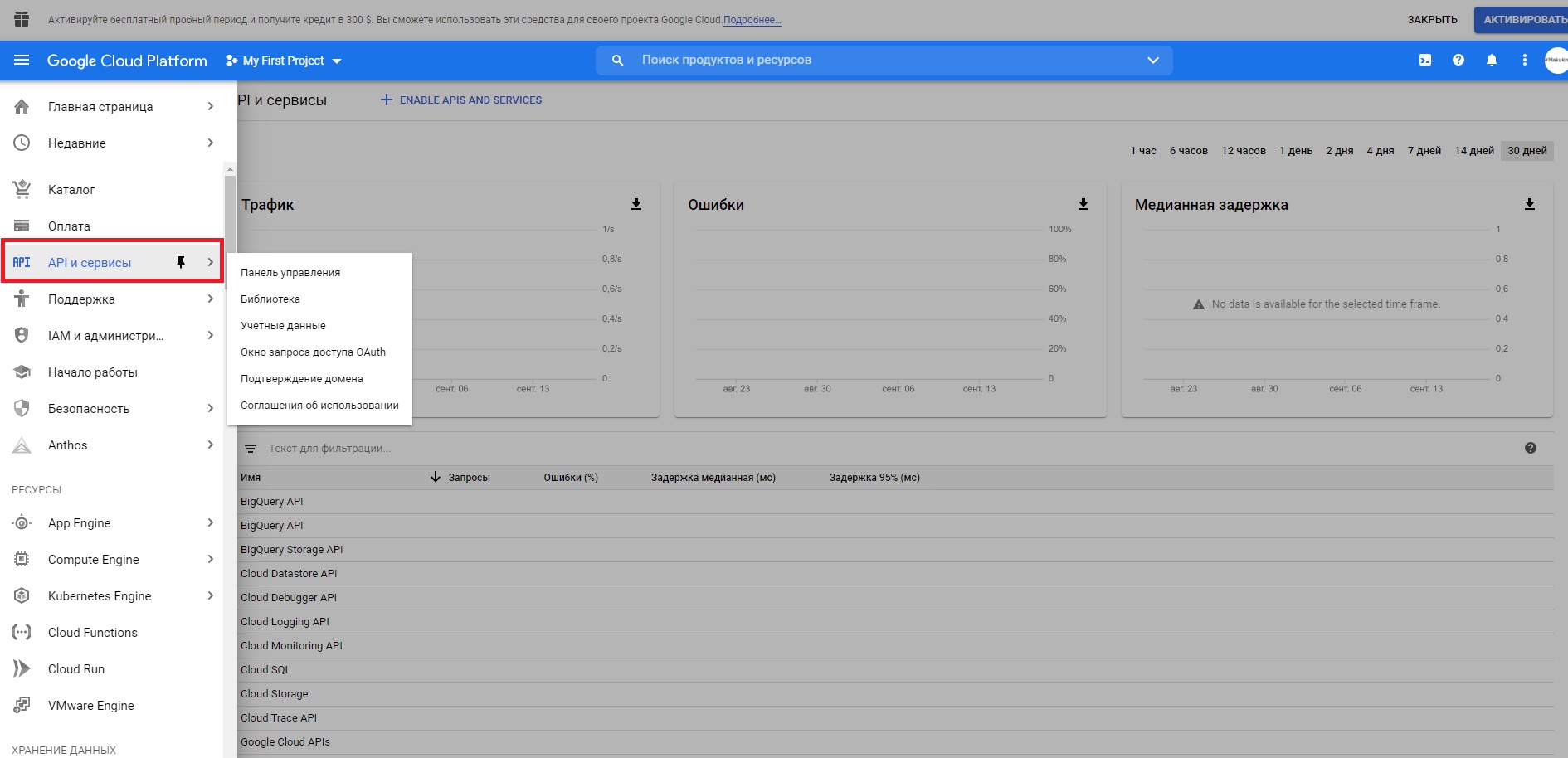Click ЗАКРЫТЬ in the promo banner
Viewport: 1568px width, 758px height.
pyautogui.click(x=1432, y=20)
